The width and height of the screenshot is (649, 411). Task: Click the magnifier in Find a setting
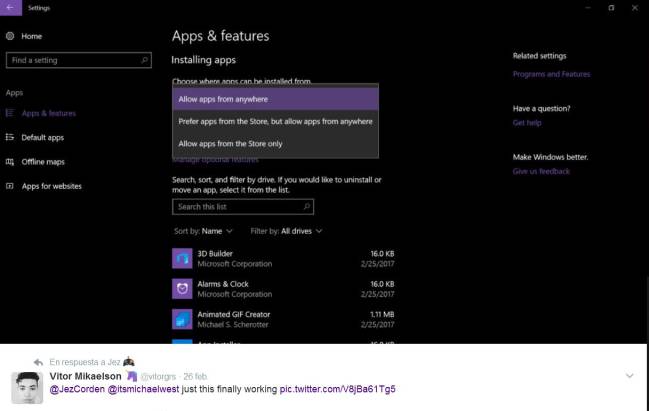[x=144, y=60]
